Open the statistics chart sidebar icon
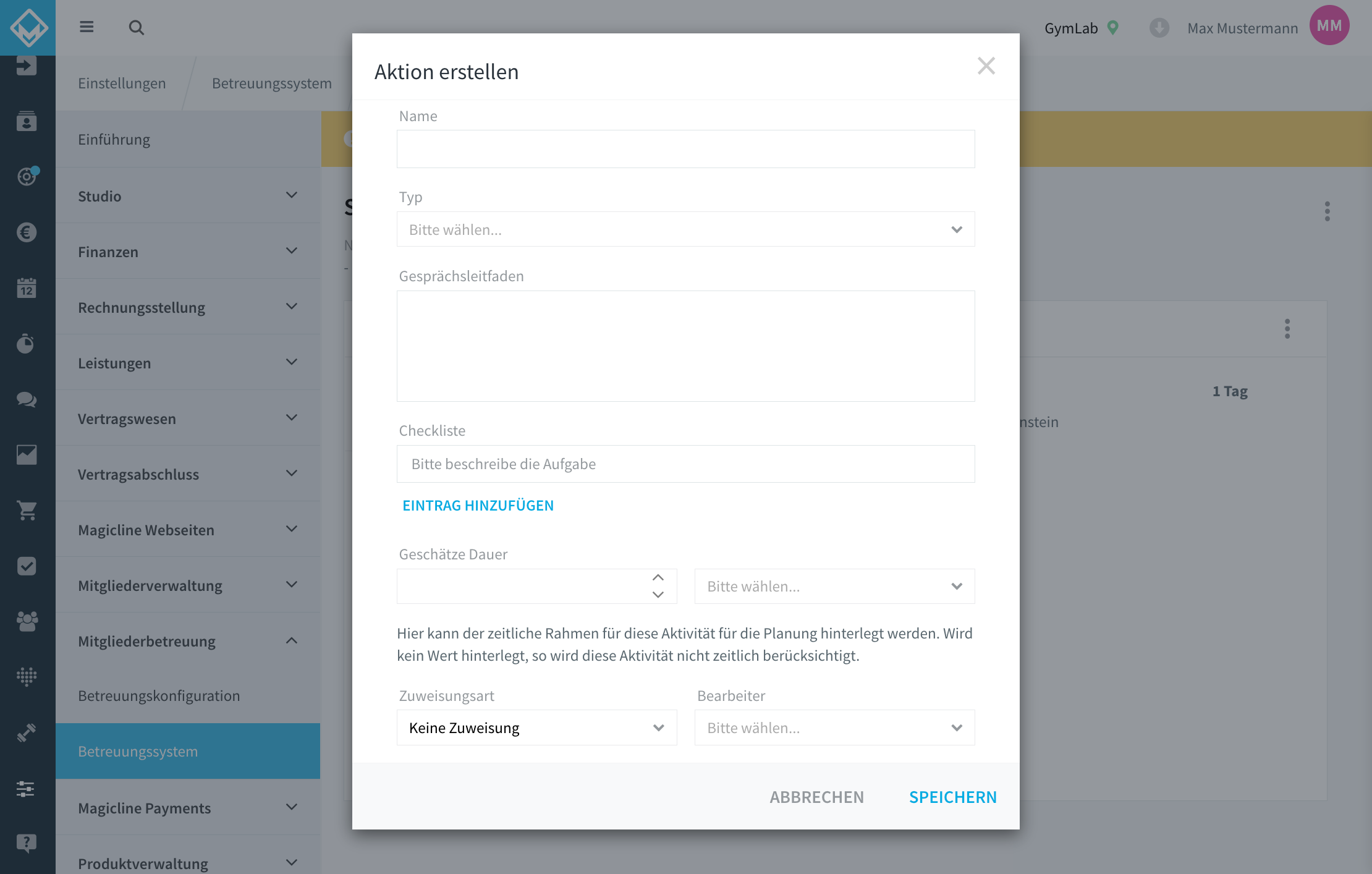The height and width of the screenshot is (874, 1372). (27, 455)
